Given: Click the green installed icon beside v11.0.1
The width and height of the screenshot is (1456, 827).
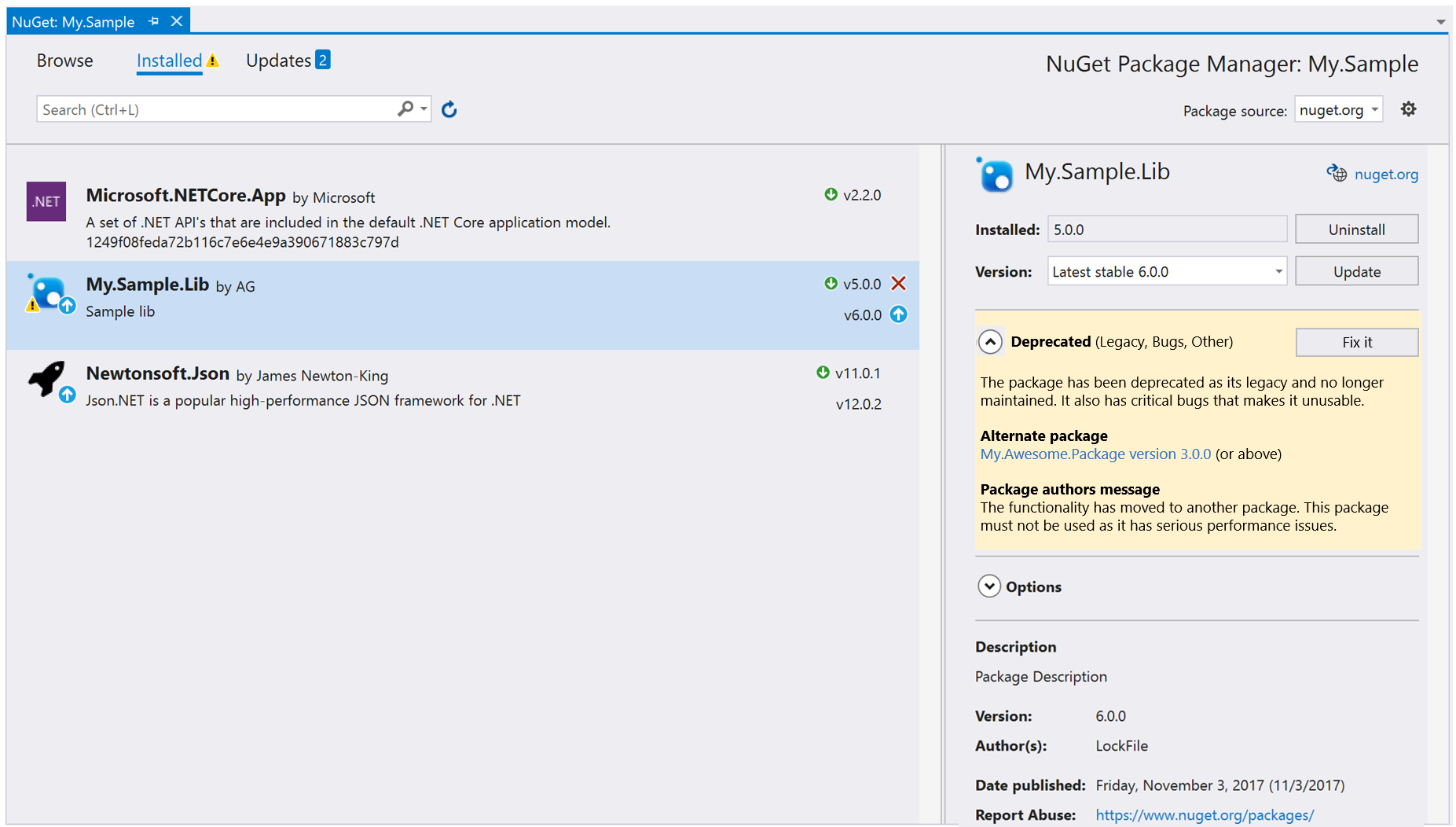Looking at the screenshot, I should tap(822, 373).
